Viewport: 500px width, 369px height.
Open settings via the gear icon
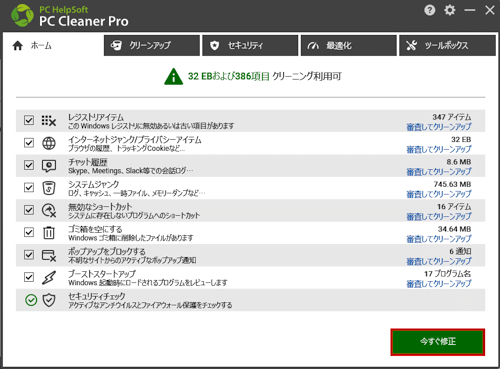pos(450,10)
